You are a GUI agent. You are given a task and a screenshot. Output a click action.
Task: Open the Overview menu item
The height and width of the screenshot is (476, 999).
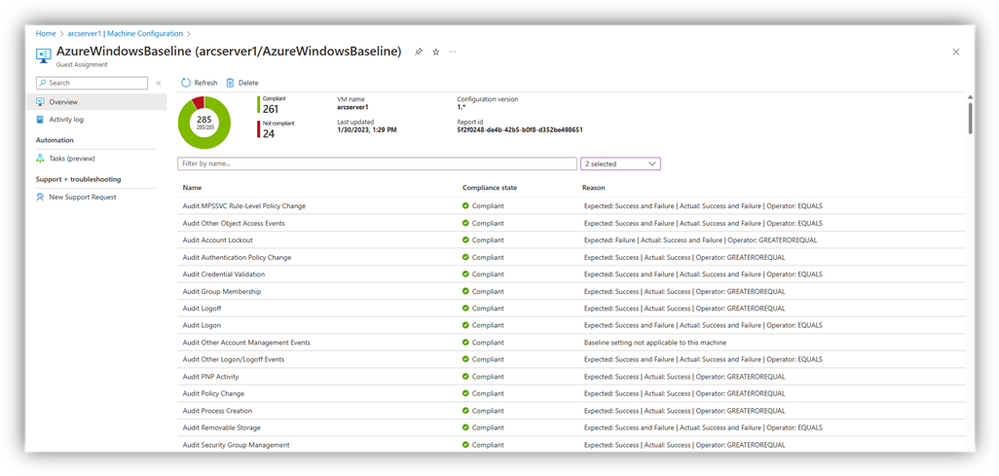tap(97, 102)
